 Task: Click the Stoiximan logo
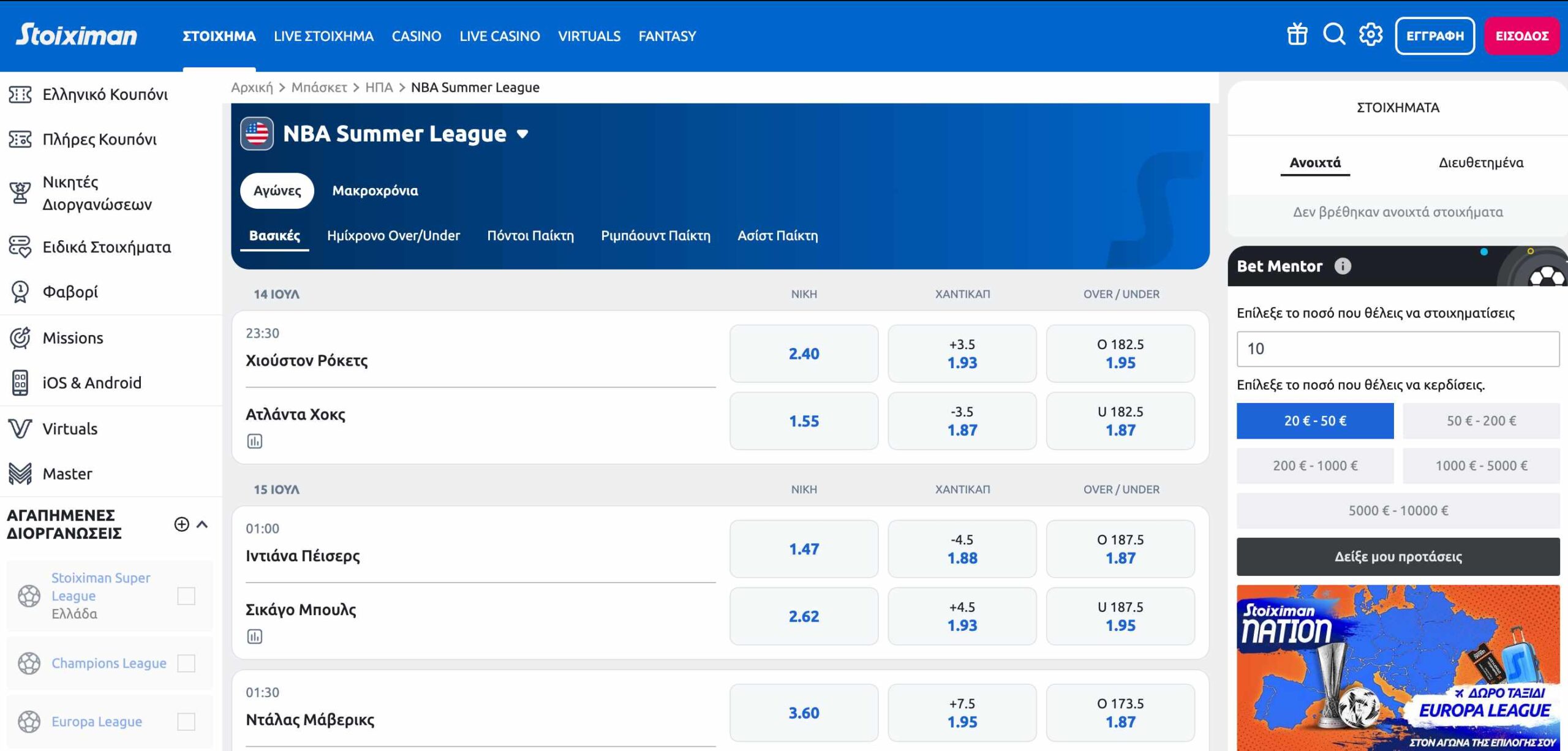click(x=77, y=35)
